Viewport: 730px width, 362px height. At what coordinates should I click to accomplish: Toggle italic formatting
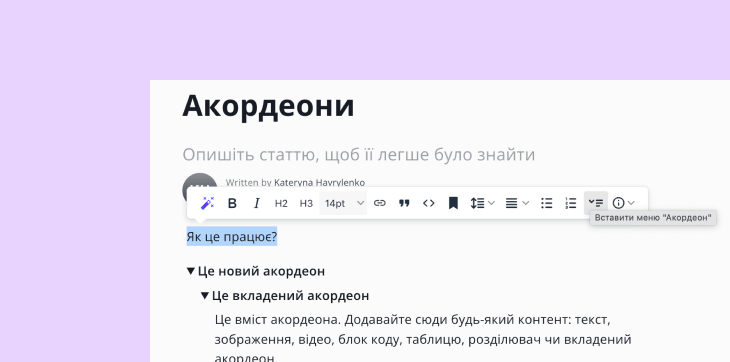coord(257,203)
